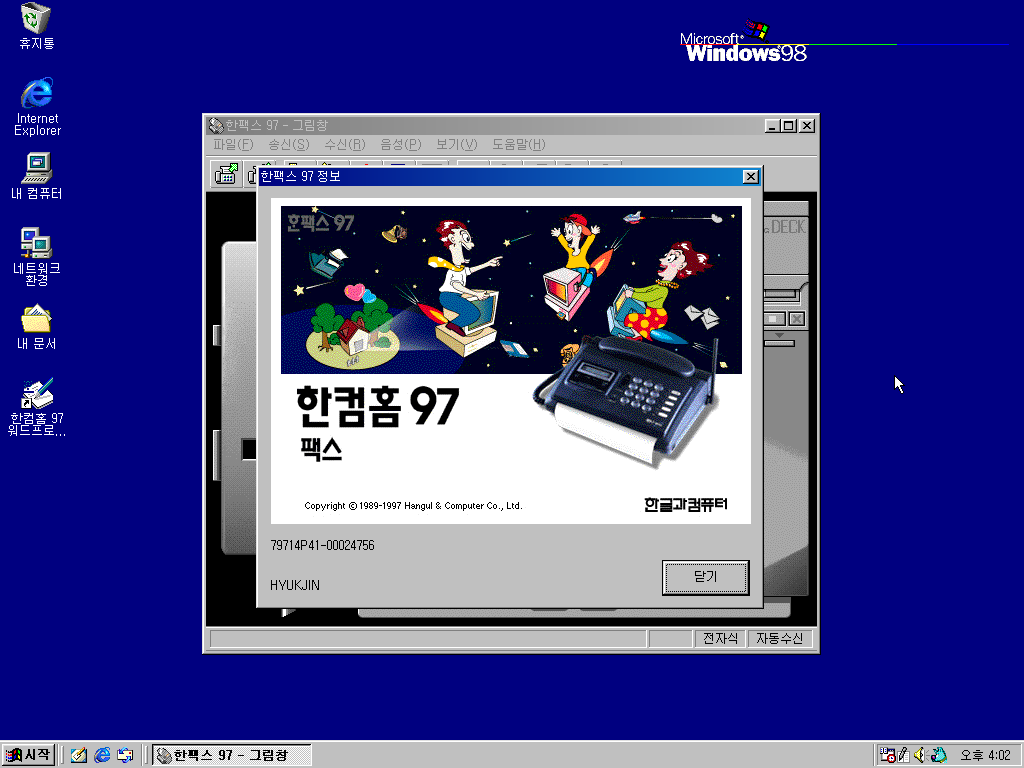This screenshot has height=768, width=1024.
Task: Select the 한컴홈 97 워드프로세서 desktop shortcut
Action: [x=37, y=407]
